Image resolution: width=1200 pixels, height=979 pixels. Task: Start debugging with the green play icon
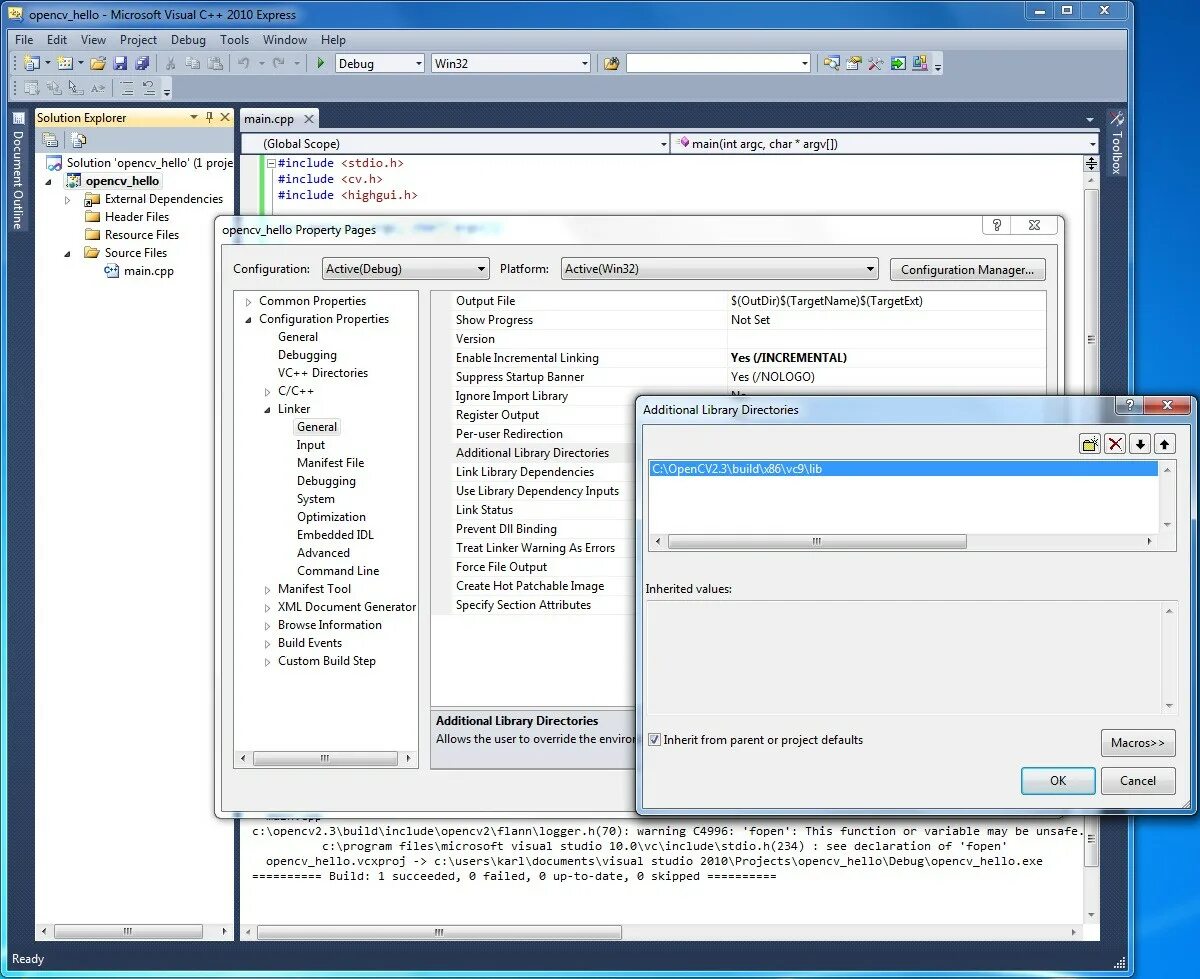coord(320,63)
